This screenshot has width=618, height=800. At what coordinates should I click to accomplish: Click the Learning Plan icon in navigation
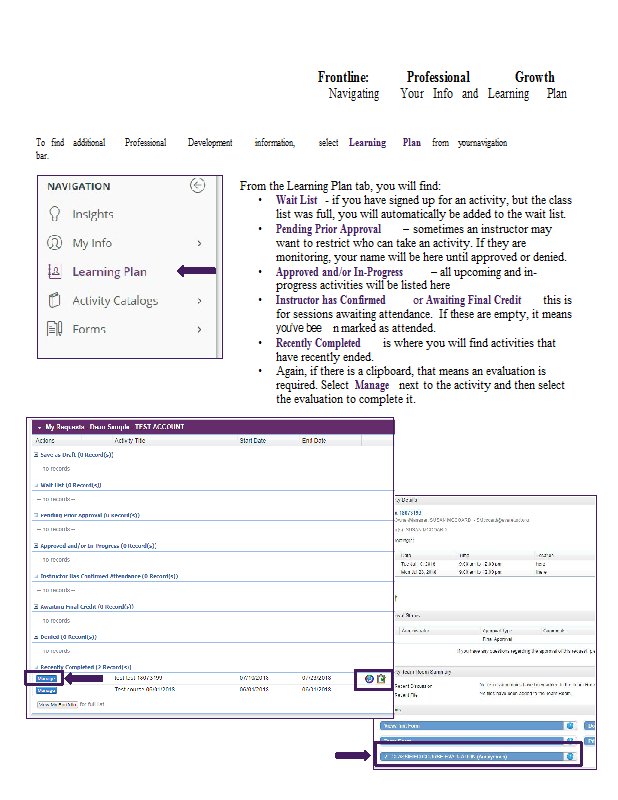click(55, 271)
